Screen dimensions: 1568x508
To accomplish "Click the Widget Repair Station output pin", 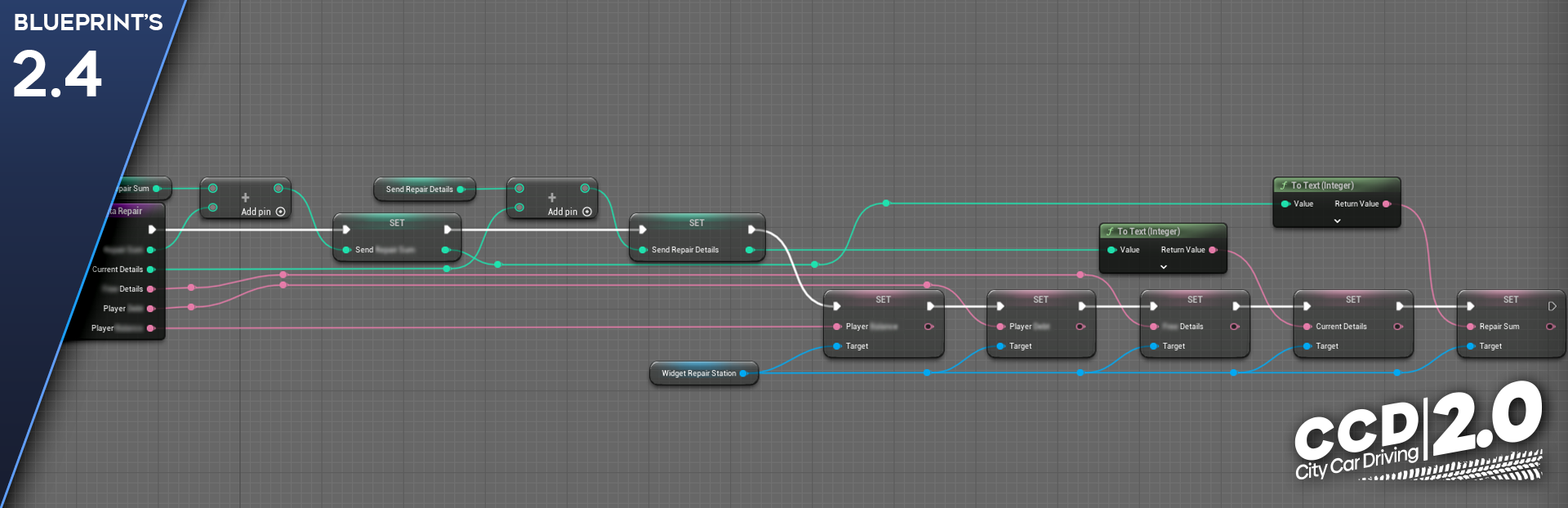I will [x=743, y=373].
